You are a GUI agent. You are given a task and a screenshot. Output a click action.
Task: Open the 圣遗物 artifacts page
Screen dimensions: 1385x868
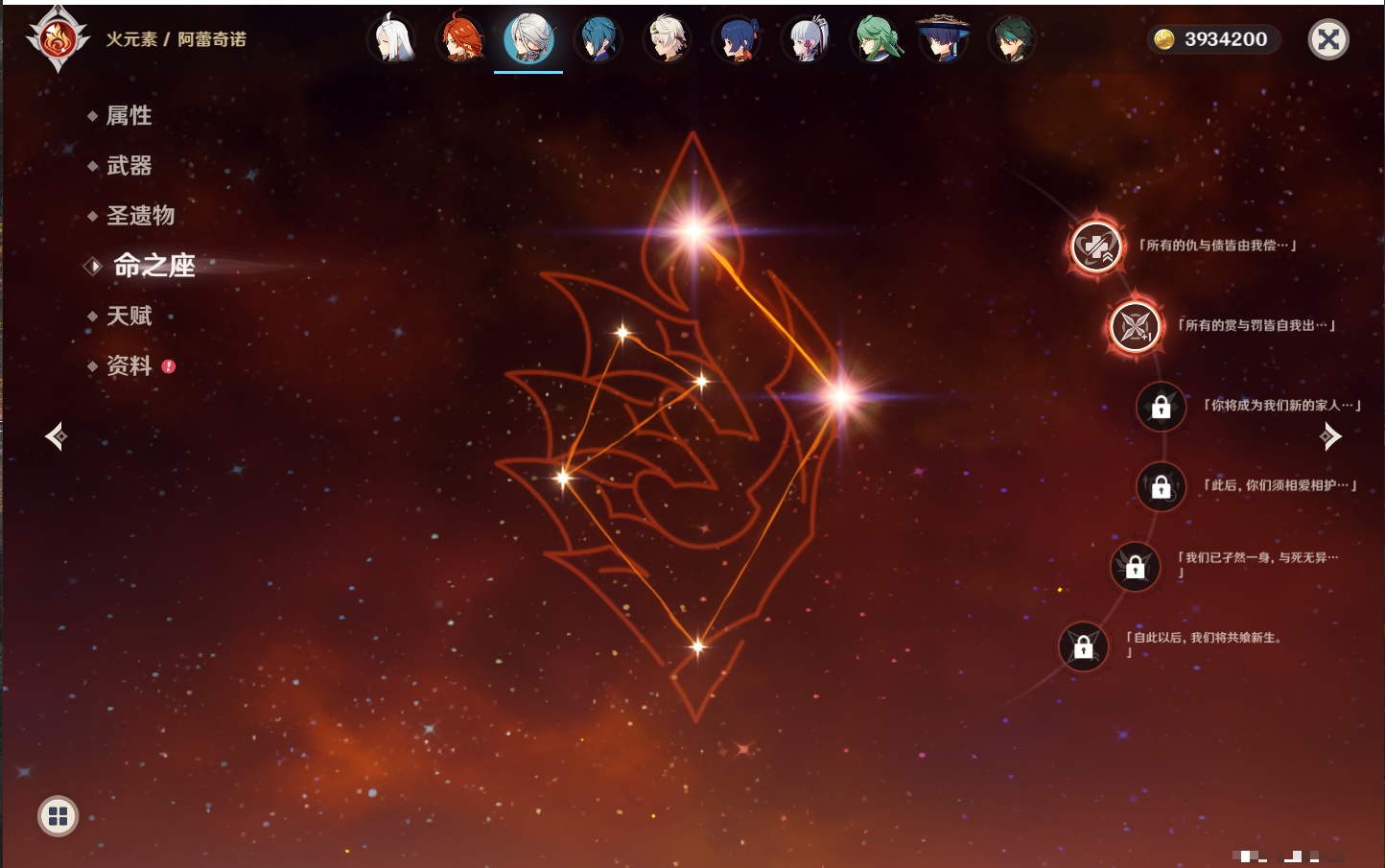pyautogui.click(x=140, y=216)
